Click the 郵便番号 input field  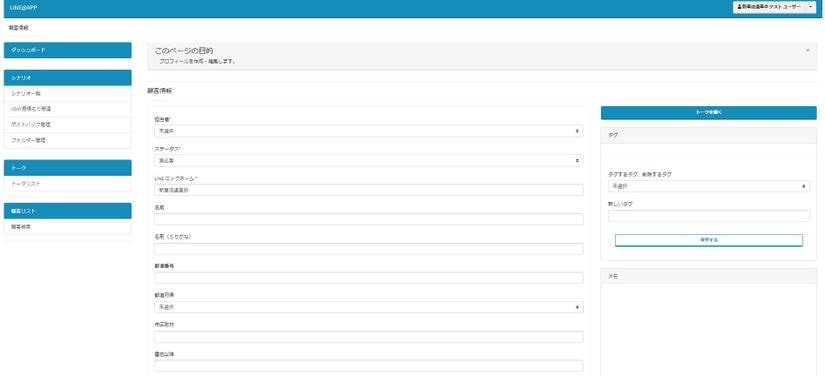click(x=369, y=278)
